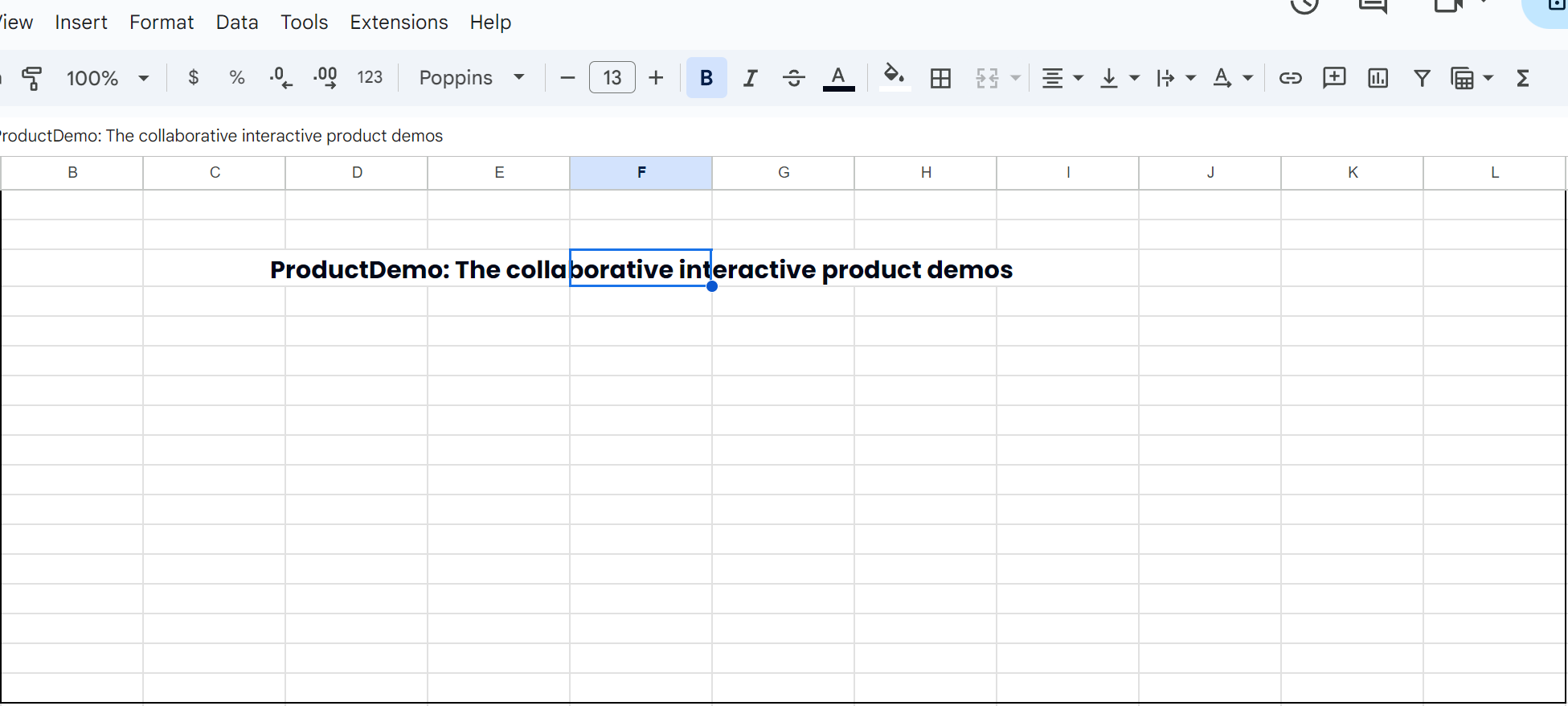Increase decimal places icon
The width and height of the screenshot is (1568, 706).
coord(325,77)
